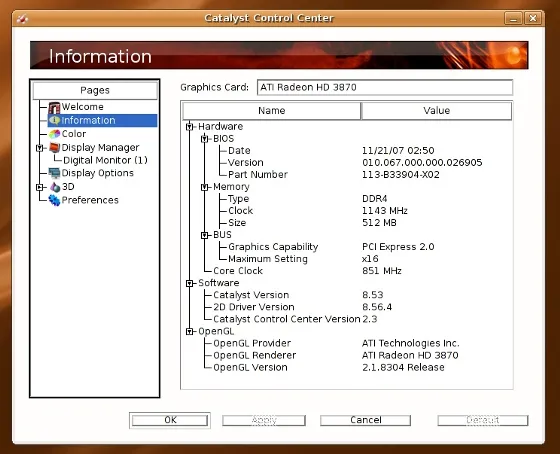Collapse the BUS subsection
Screen dimensions: 560x454
(x=205, y=235)
